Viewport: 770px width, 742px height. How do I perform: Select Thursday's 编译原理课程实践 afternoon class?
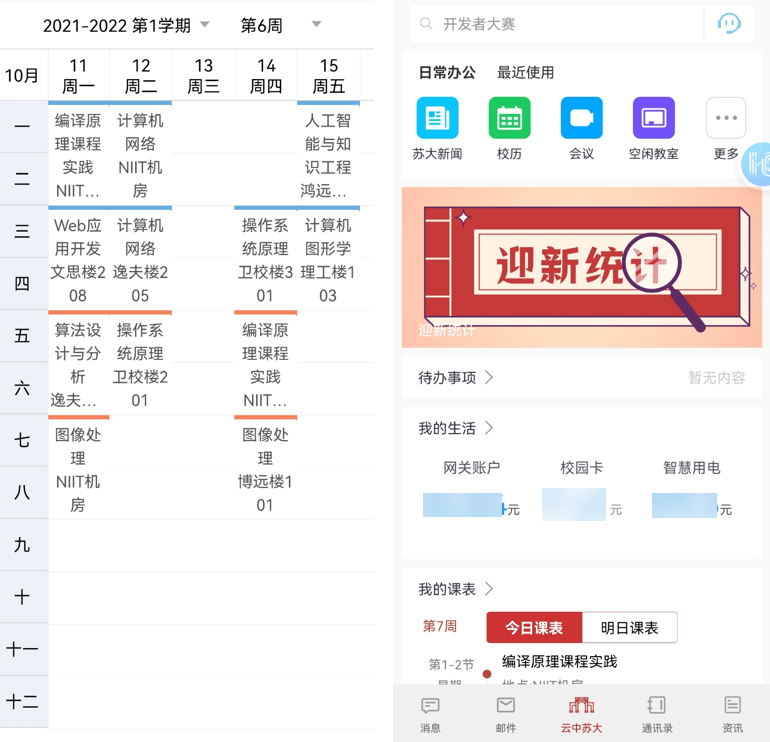[265, 364]
